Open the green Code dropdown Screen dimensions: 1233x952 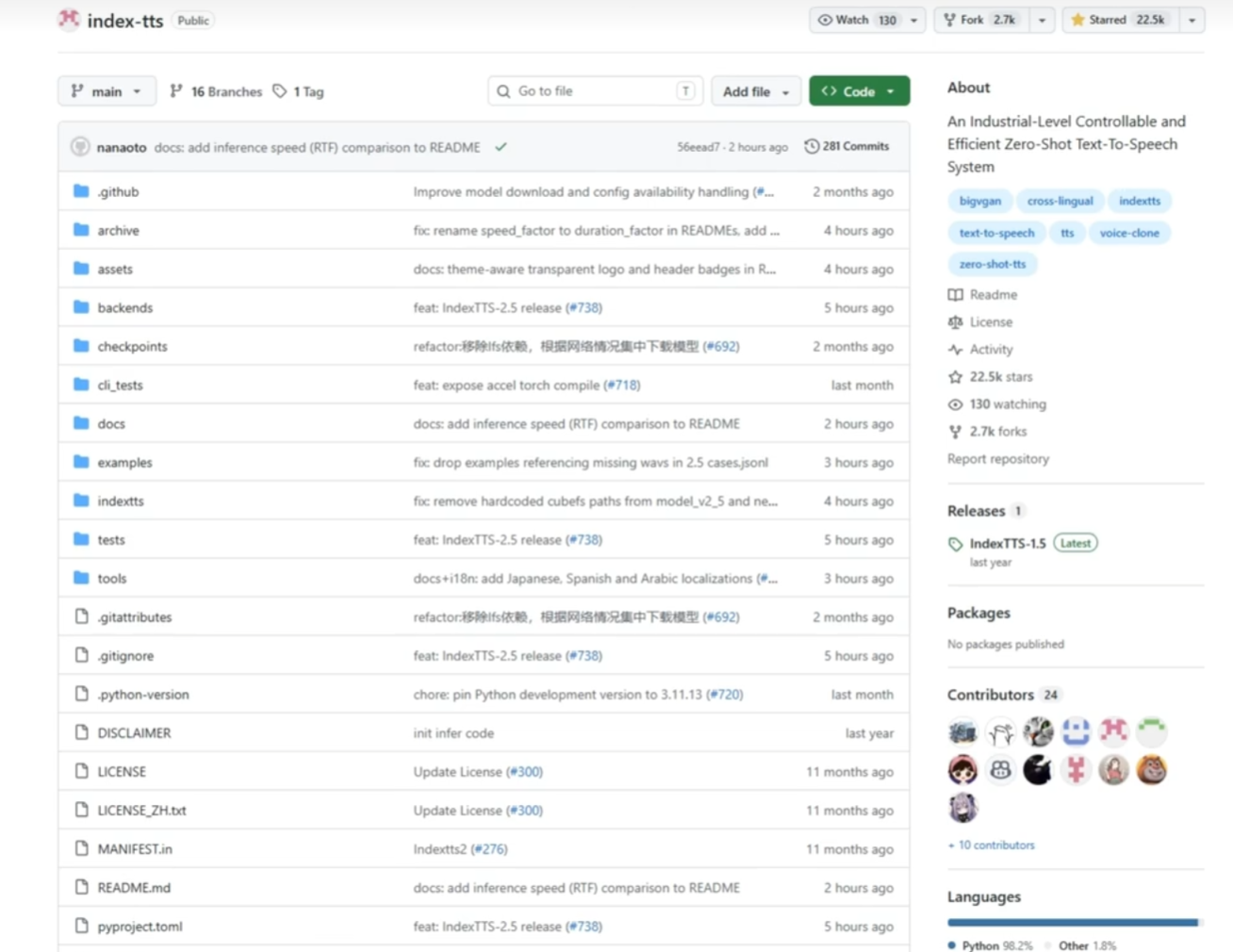859,91
